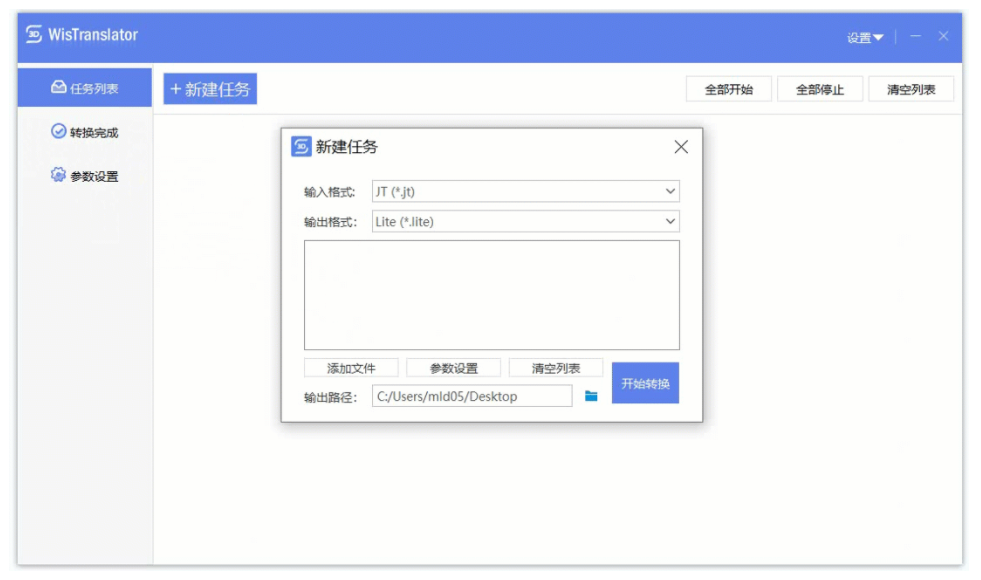This screenshot has width=981, height=580.
Task: Click the 新建任务 dialog logo icon
Action: click(x=301, y=146)
